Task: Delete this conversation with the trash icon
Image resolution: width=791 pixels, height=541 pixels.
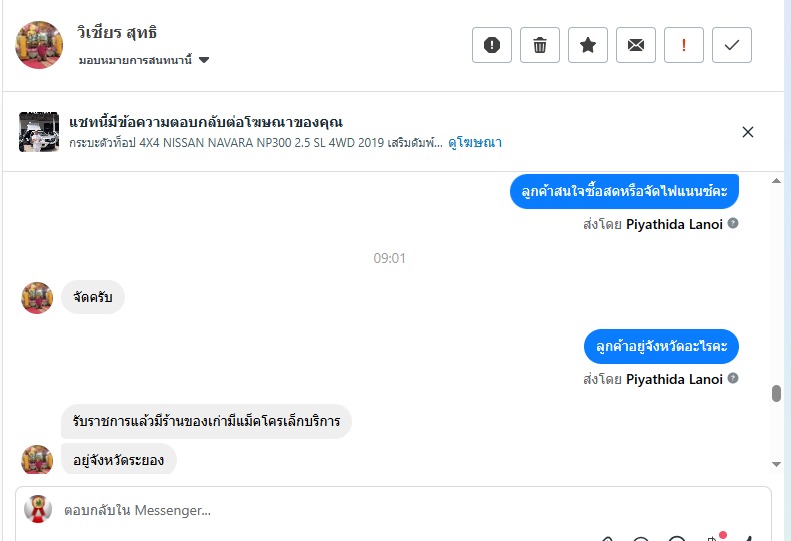Action: click(x=540, y=45)
